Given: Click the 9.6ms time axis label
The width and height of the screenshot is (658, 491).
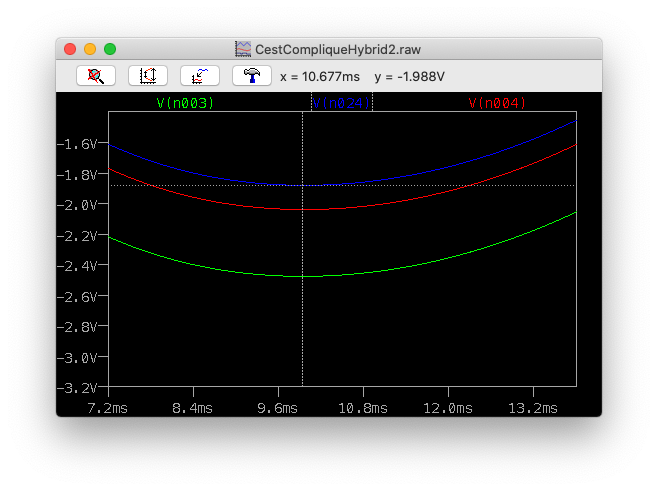Looking at the screenshot, I should [x=277, y=408].
